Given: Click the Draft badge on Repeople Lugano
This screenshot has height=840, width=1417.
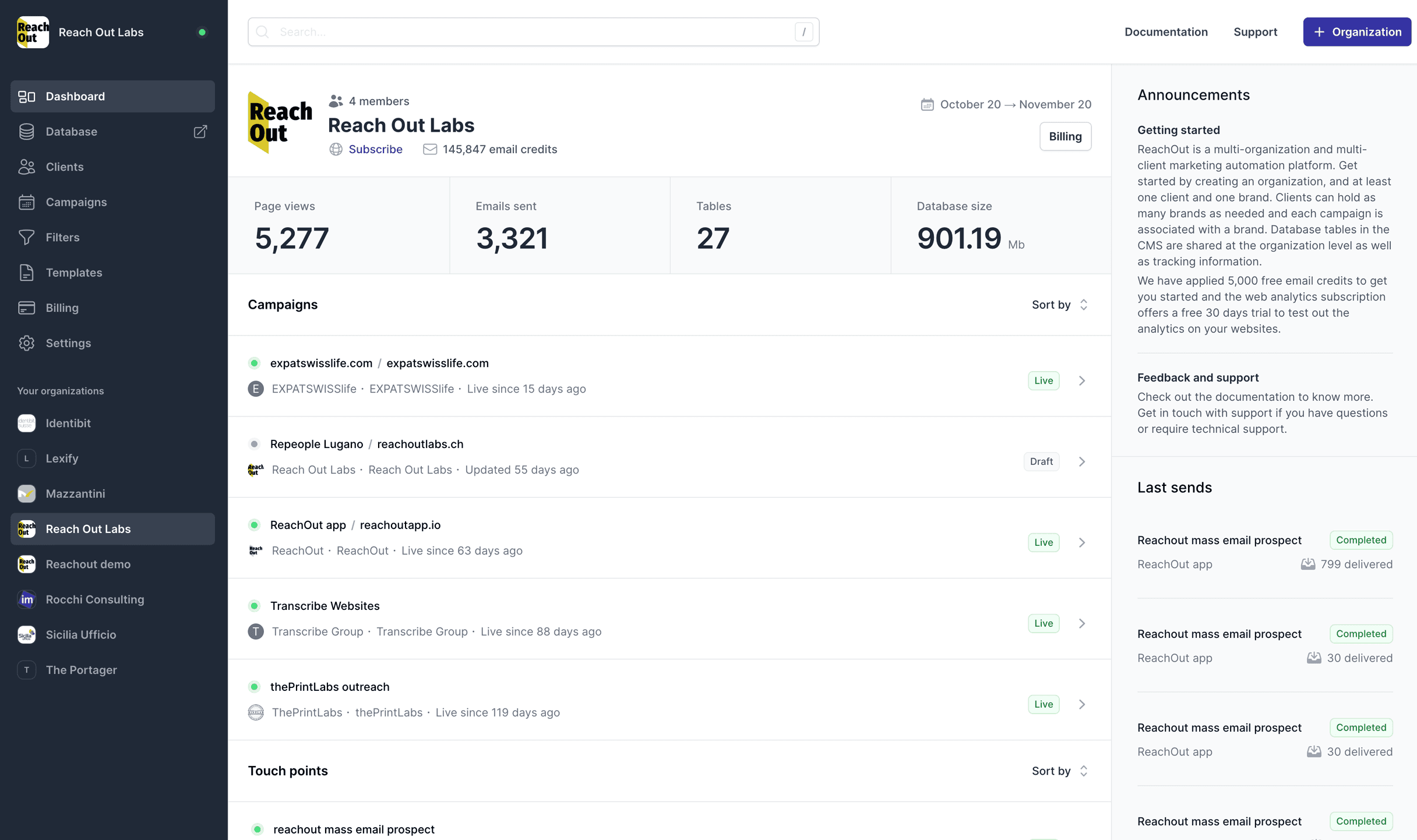Looking at the screenshot, I should [x=1041, y=461].
